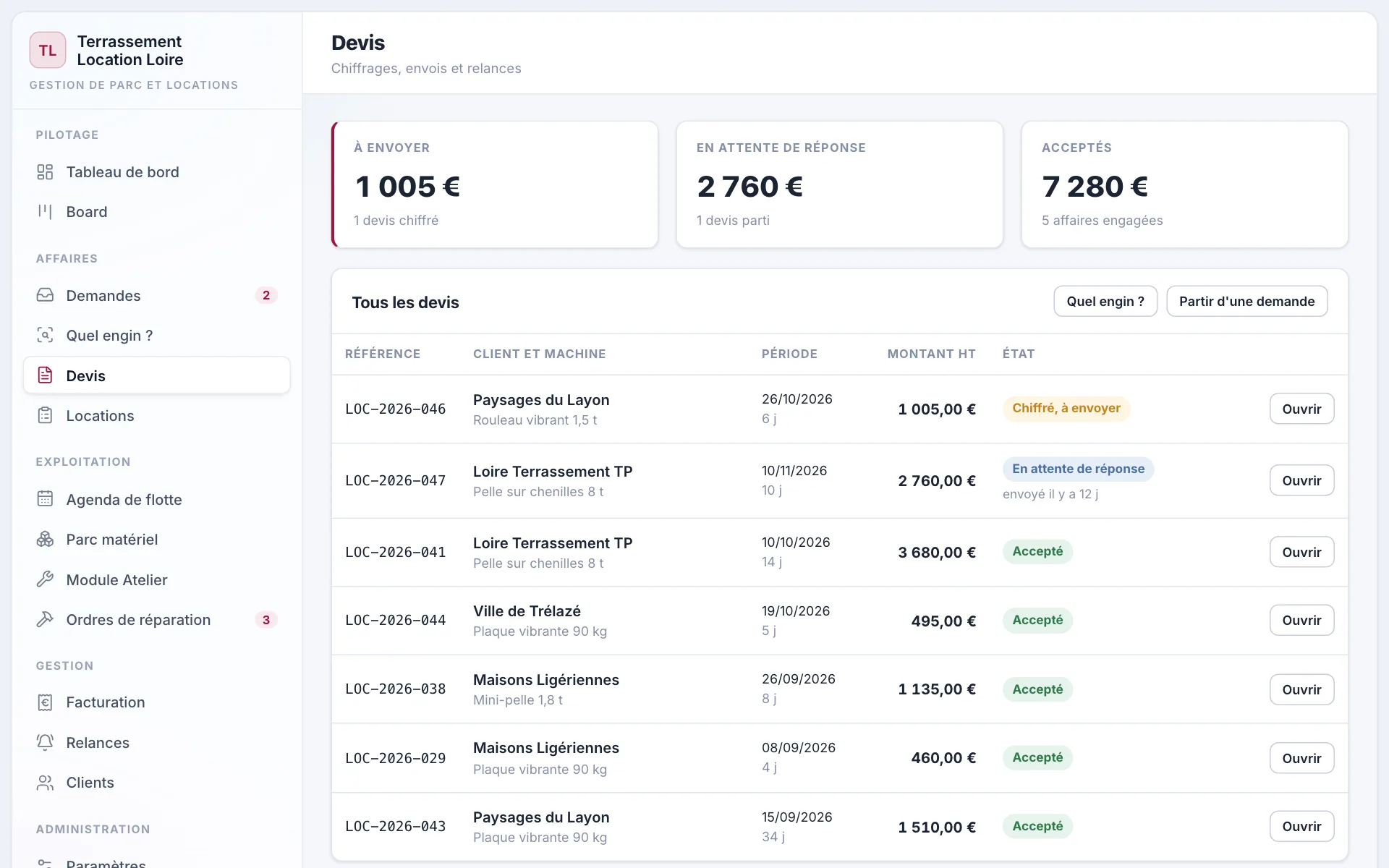Open the Agenda de flotte calendar icon
1389x868 pixels.
pyautogui.click(x=45, y=499)
